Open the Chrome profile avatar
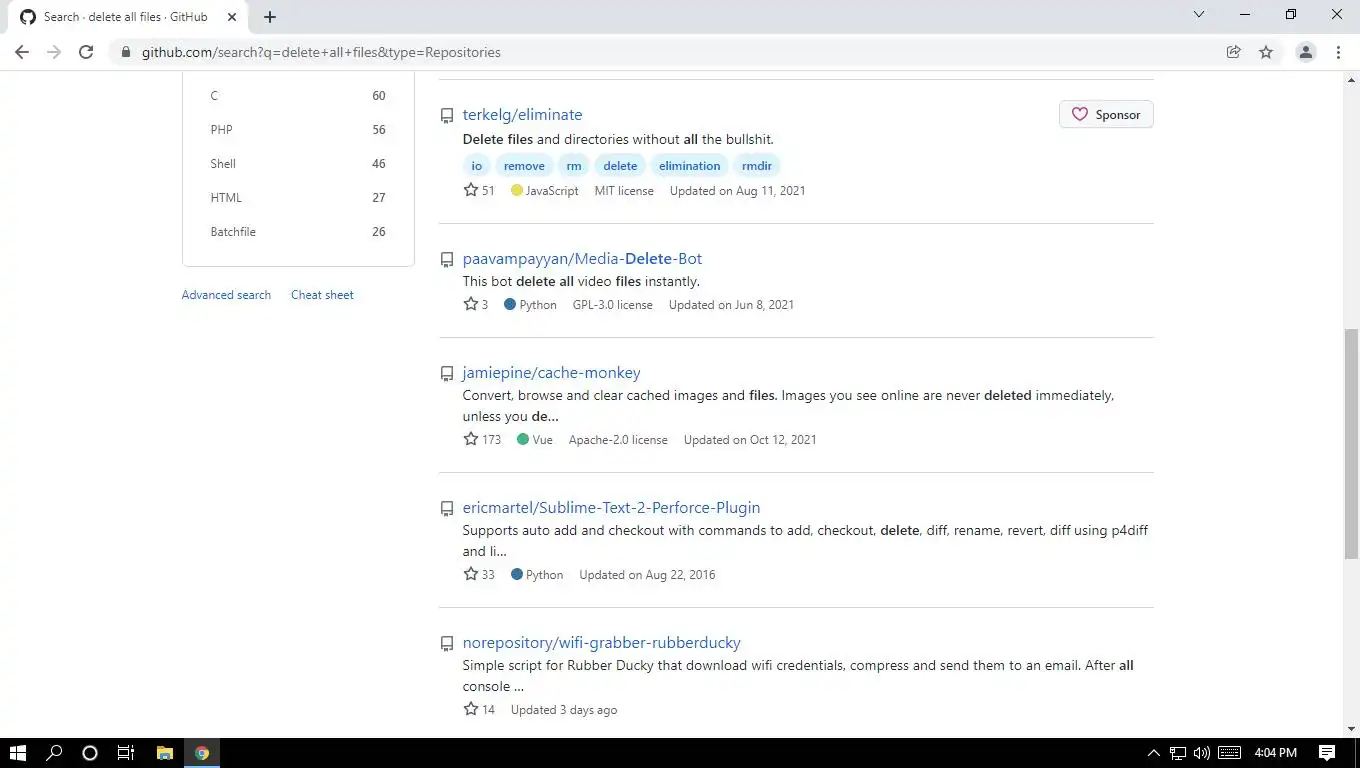 coord(1305,52)
